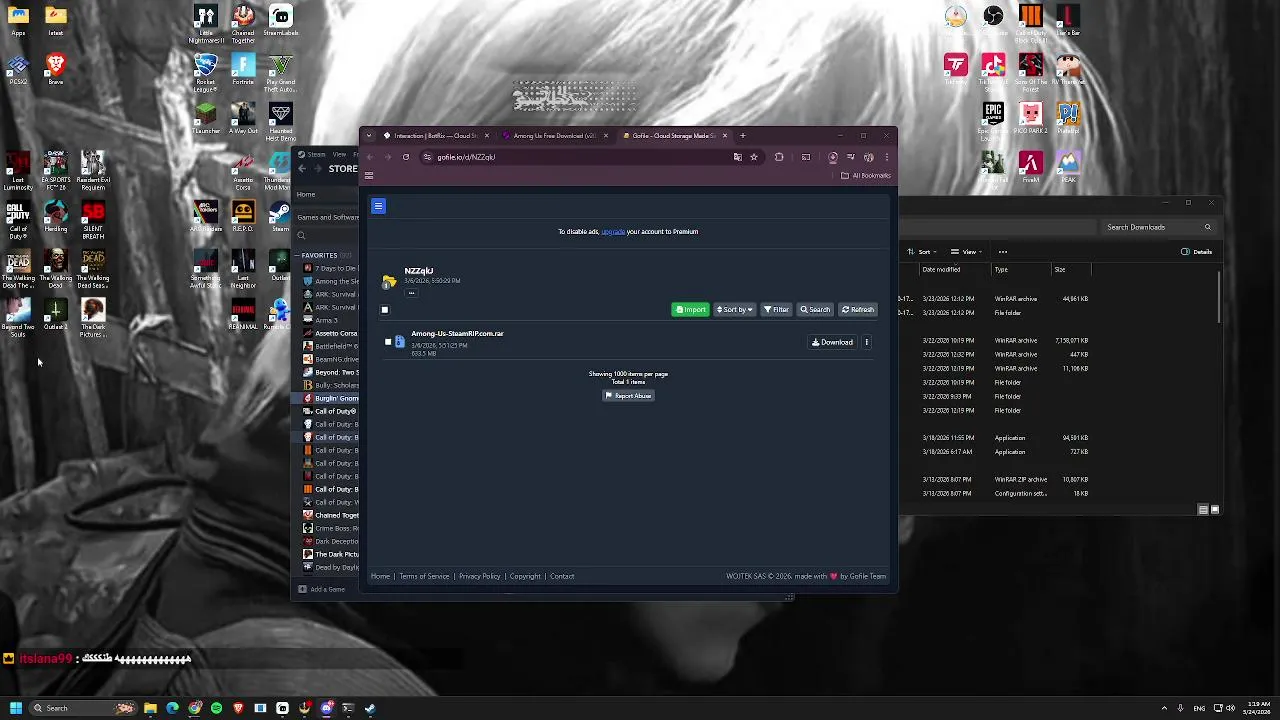Open the volume control in system tray

tap(1230, 708)
